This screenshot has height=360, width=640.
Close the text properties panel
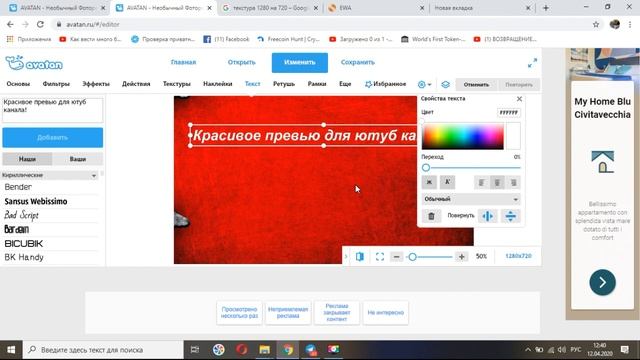[x=519, y=99]
